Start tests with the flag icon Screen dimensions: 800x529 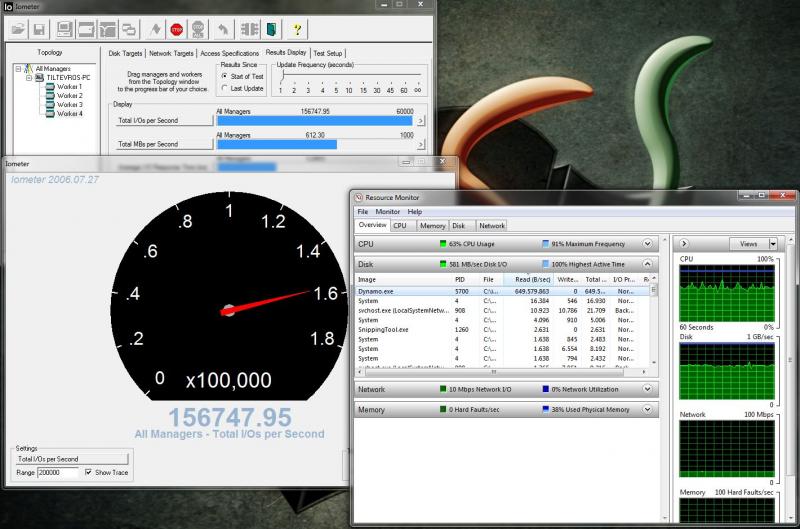click(x=156, y=29)
